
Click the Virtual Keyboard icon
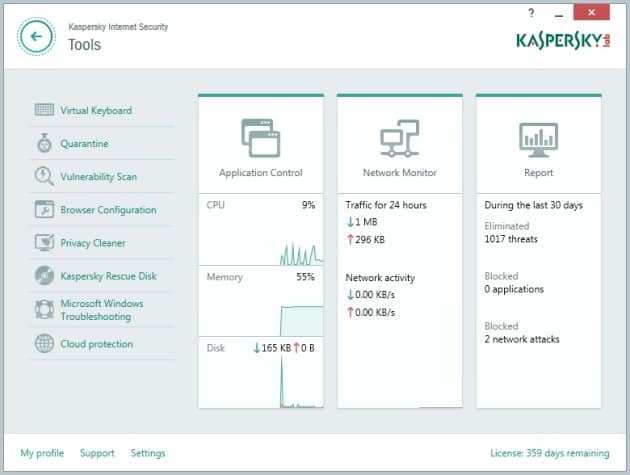point(44,110)
